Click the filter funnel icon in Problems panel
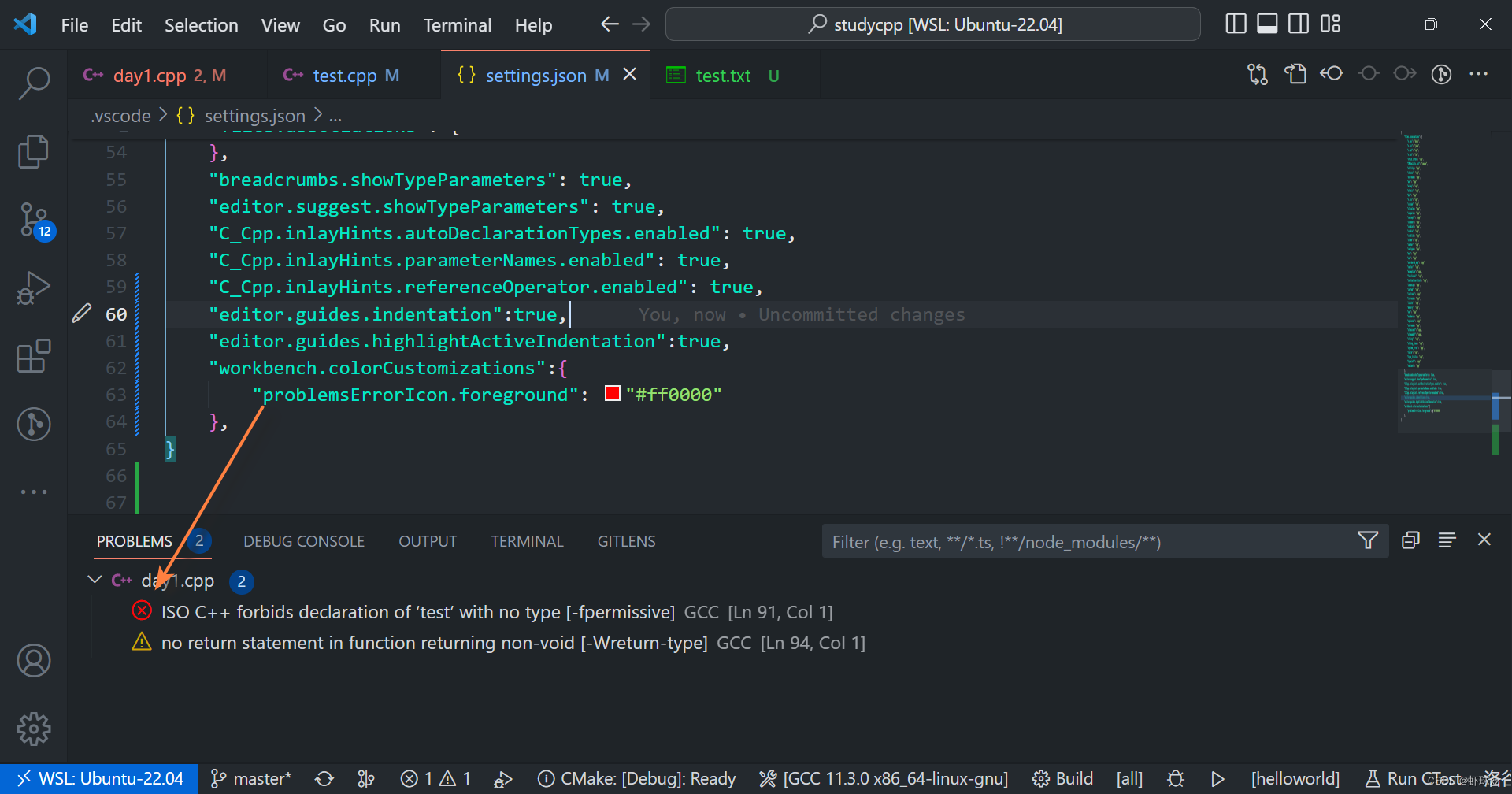This screenshot has height=794, width=1512. click(x=1368, y=540)
